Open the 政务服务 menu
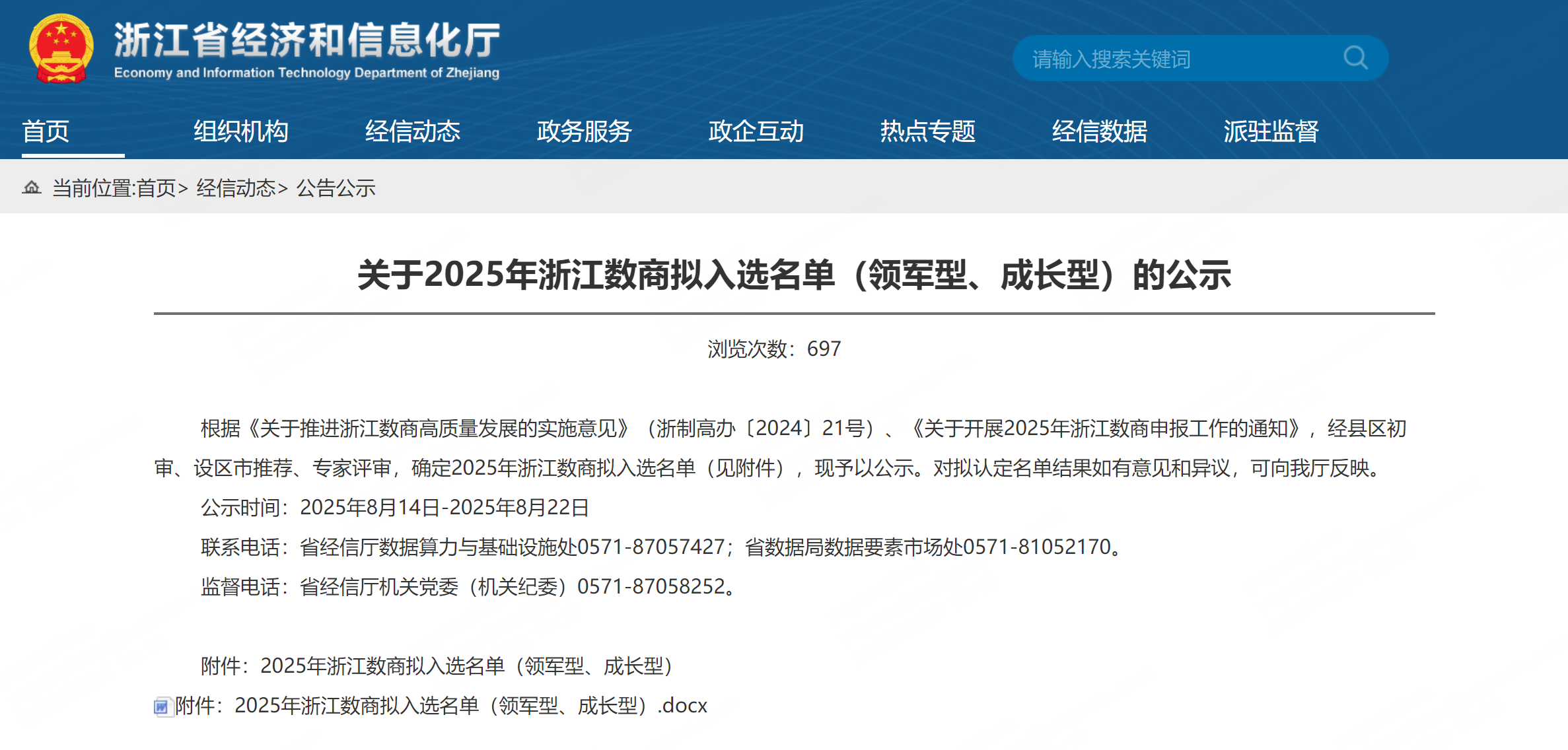 click(585, 131)
